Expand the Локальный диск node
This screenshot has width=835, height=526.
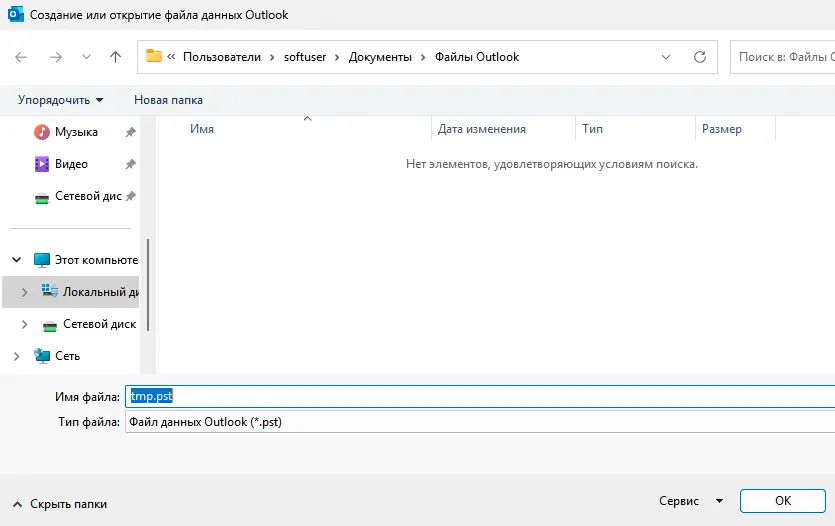pyautogui.click(x=24, y=292)
